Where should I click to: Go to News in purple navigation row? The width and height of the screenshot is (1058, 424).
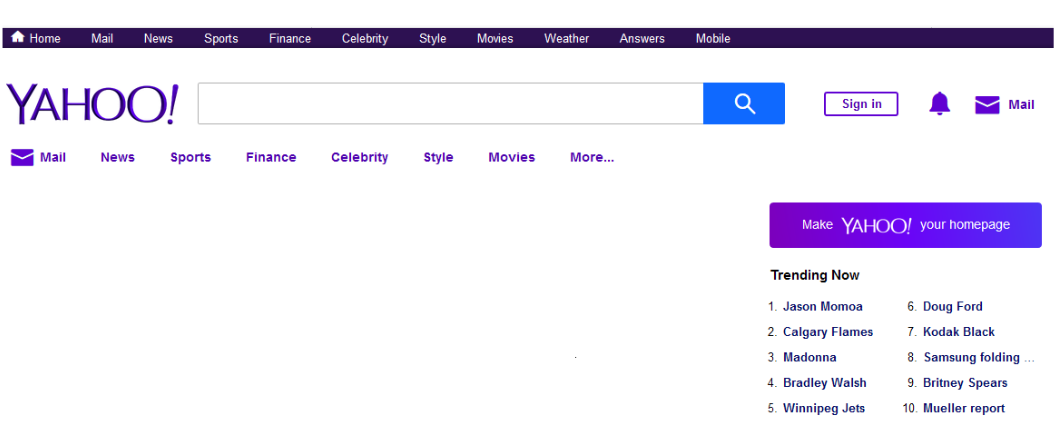coord(117,157)
